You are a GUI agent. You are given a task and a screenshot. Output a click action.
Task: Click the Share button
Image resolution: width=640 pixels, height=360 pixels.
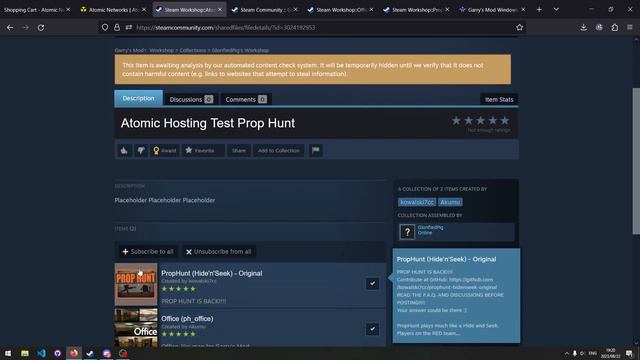[239, 151]
